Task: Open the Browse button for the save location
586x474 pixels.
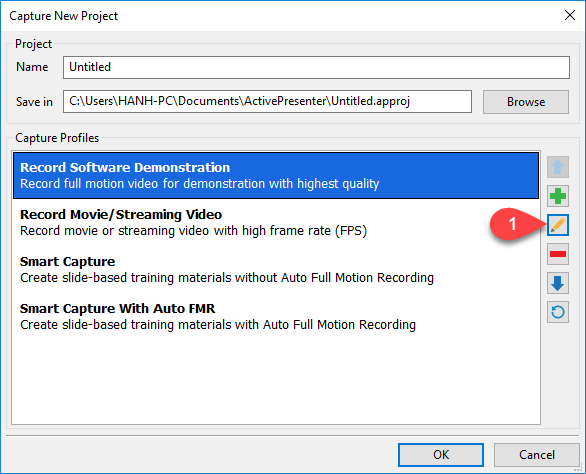Action: (x=526, y=102)
